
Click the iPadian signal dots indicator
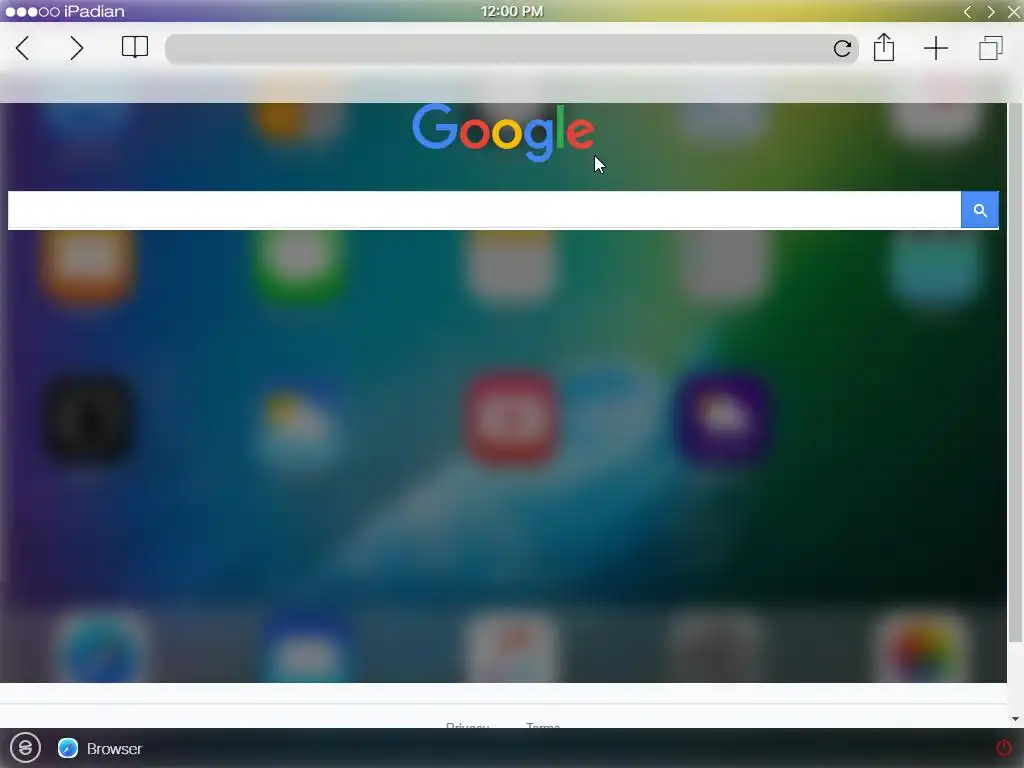click(32, 12)
